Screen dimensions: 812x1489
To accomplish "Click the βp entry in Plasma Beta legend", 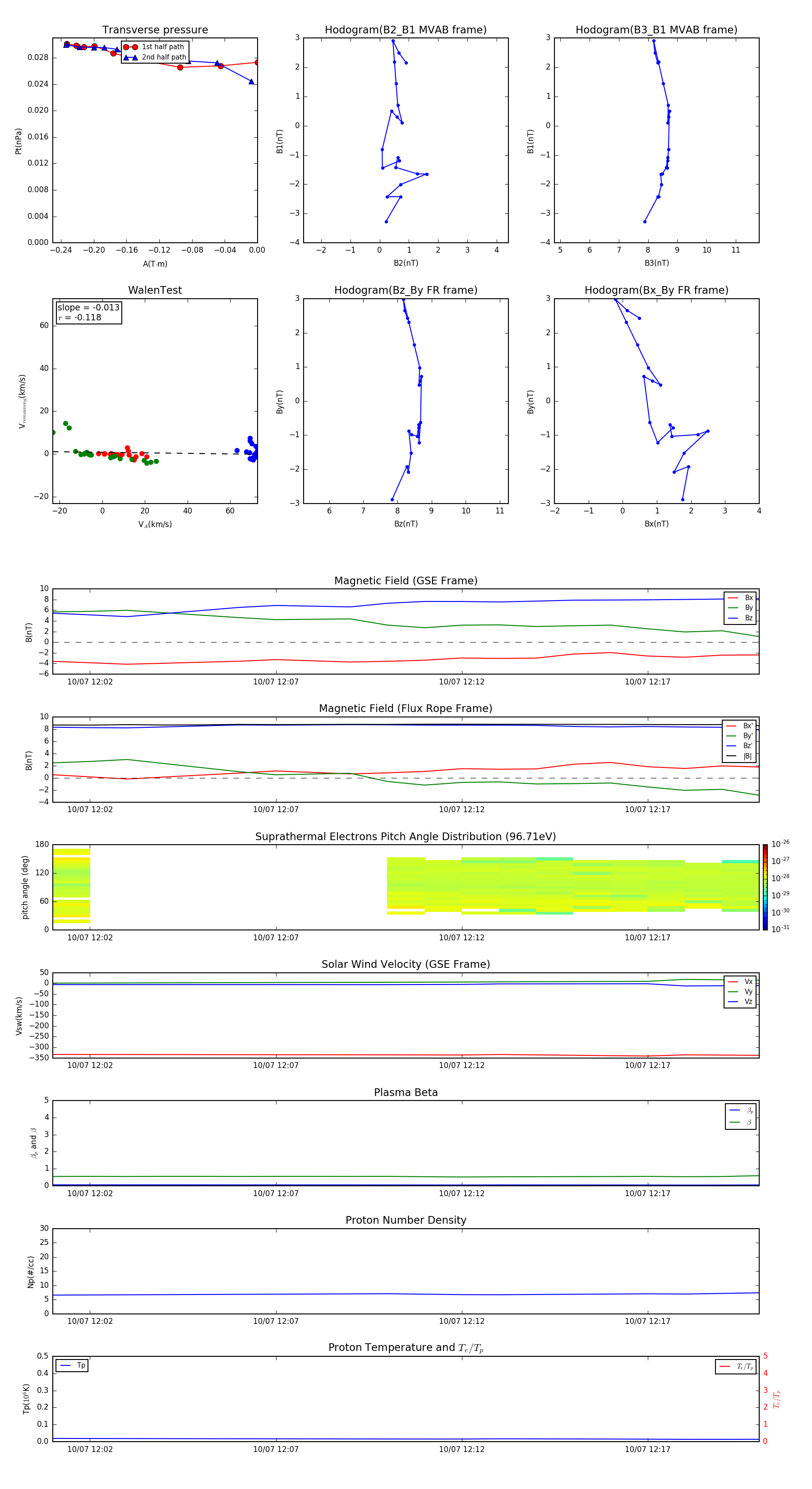I will tap(741, 1110).
